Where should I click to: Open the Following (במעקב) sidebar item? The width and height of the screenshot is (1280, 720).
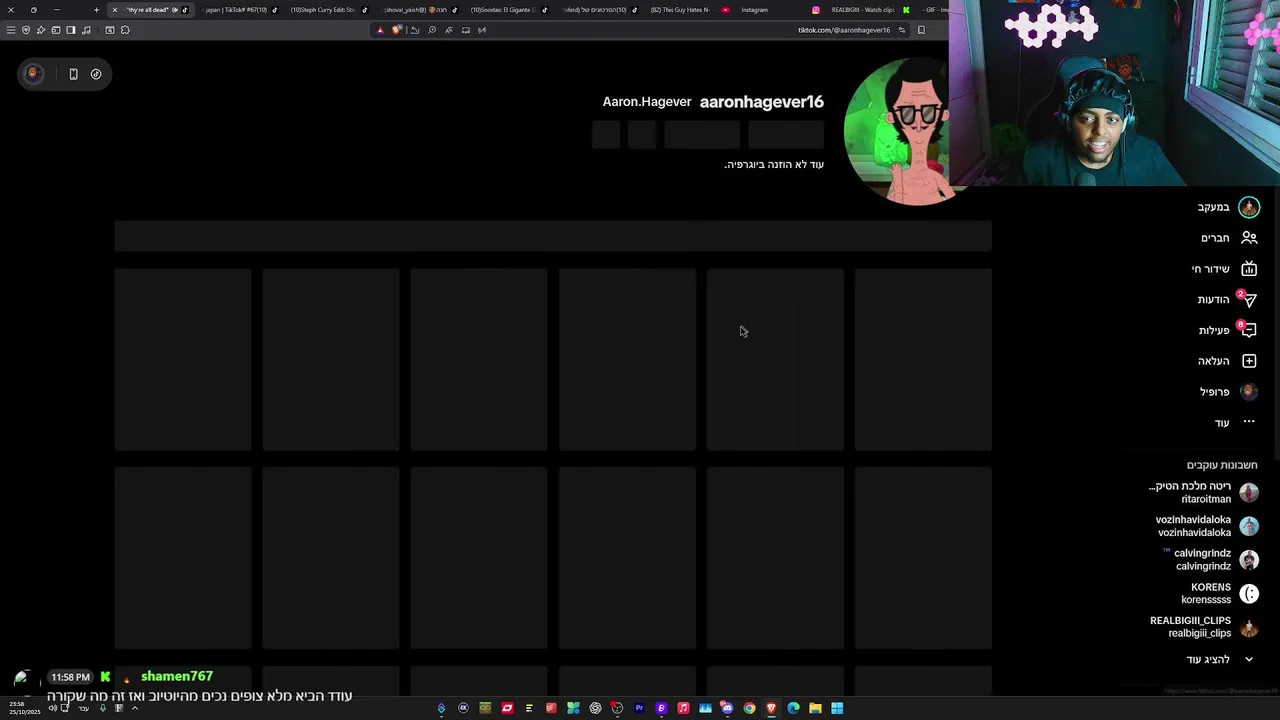coord(1227,207)
